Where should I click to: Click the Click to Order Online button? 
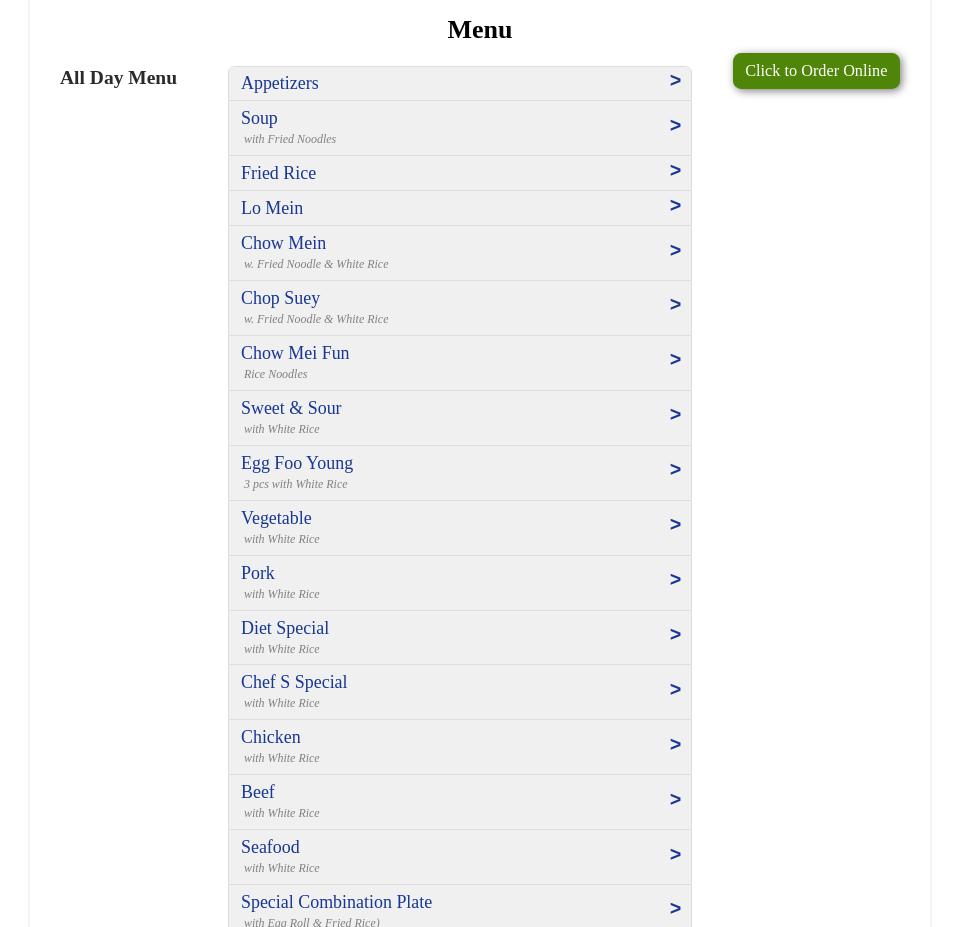pos(815,71)
